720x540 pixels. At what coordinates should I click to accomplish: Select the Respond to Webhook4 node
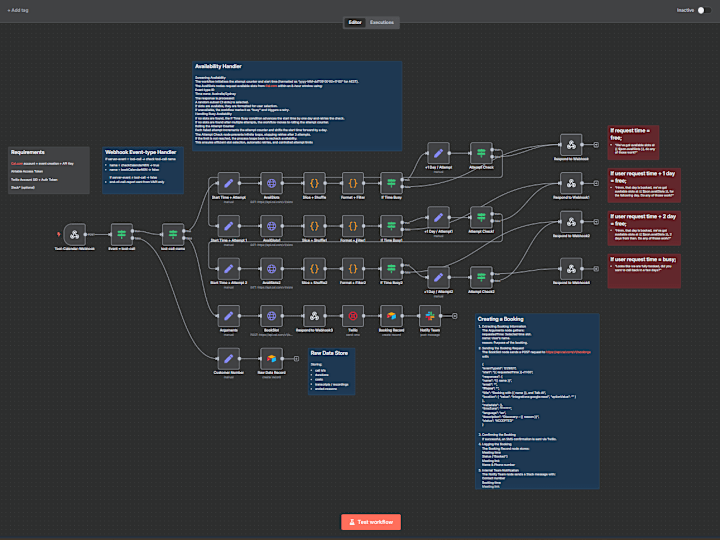click(571, 269)
